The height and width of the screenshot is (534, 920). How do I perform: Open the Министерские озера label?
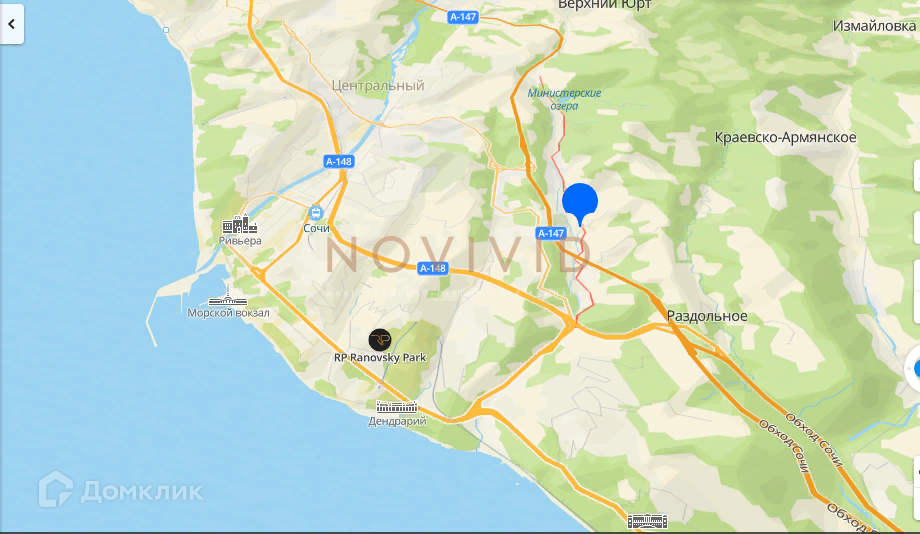point(564,99)
